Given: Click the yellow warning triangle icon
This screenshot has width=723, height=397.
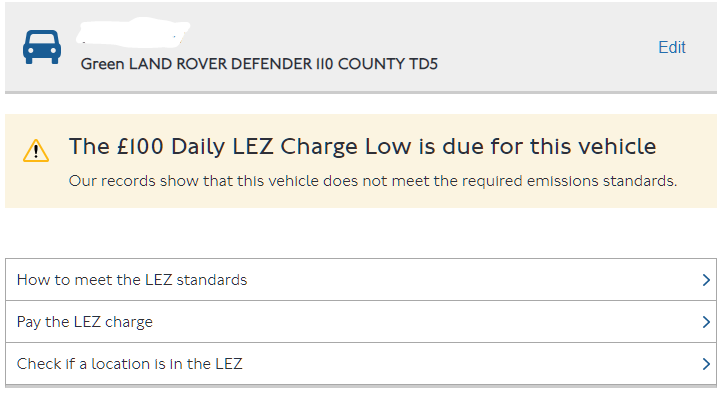Looking at the screenshot, I should pyautogui.click(x=36, y=151).
